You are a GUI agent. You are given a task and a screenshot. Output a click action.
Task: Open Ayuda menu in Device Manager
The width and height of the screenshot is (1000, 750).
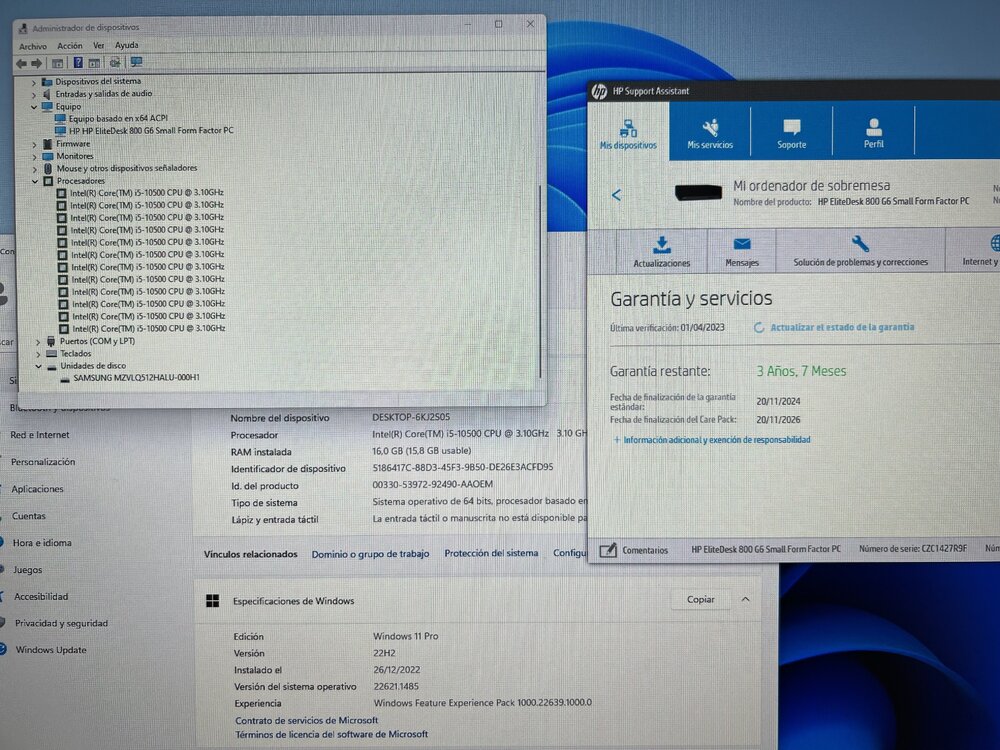pyautogui.click(x=126, y=45)
